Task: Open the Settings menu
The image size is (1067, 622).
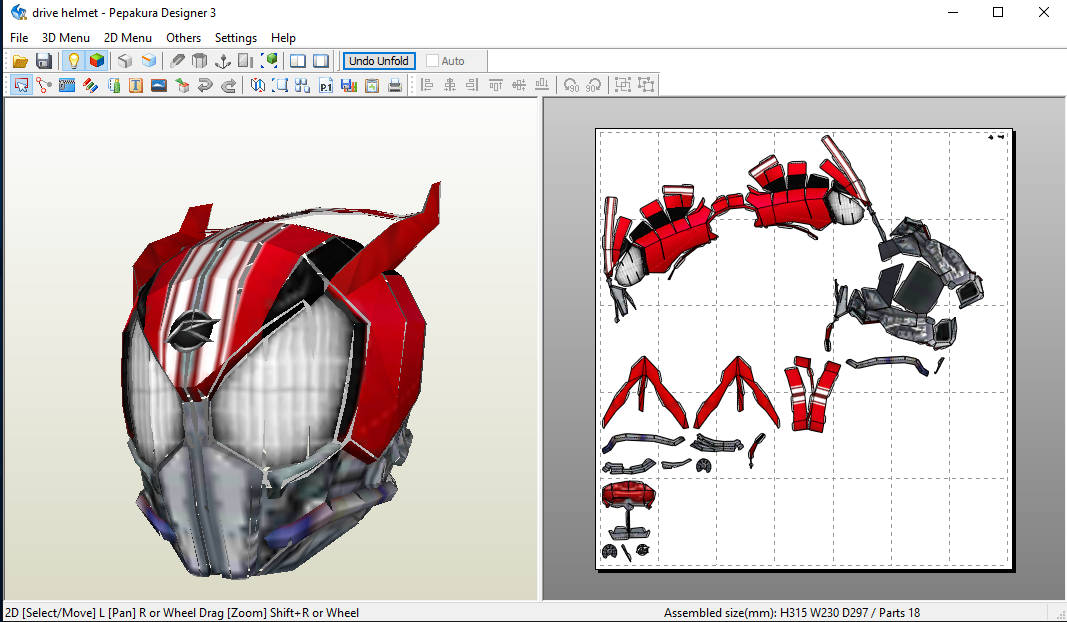Action: tap(236, 38)
